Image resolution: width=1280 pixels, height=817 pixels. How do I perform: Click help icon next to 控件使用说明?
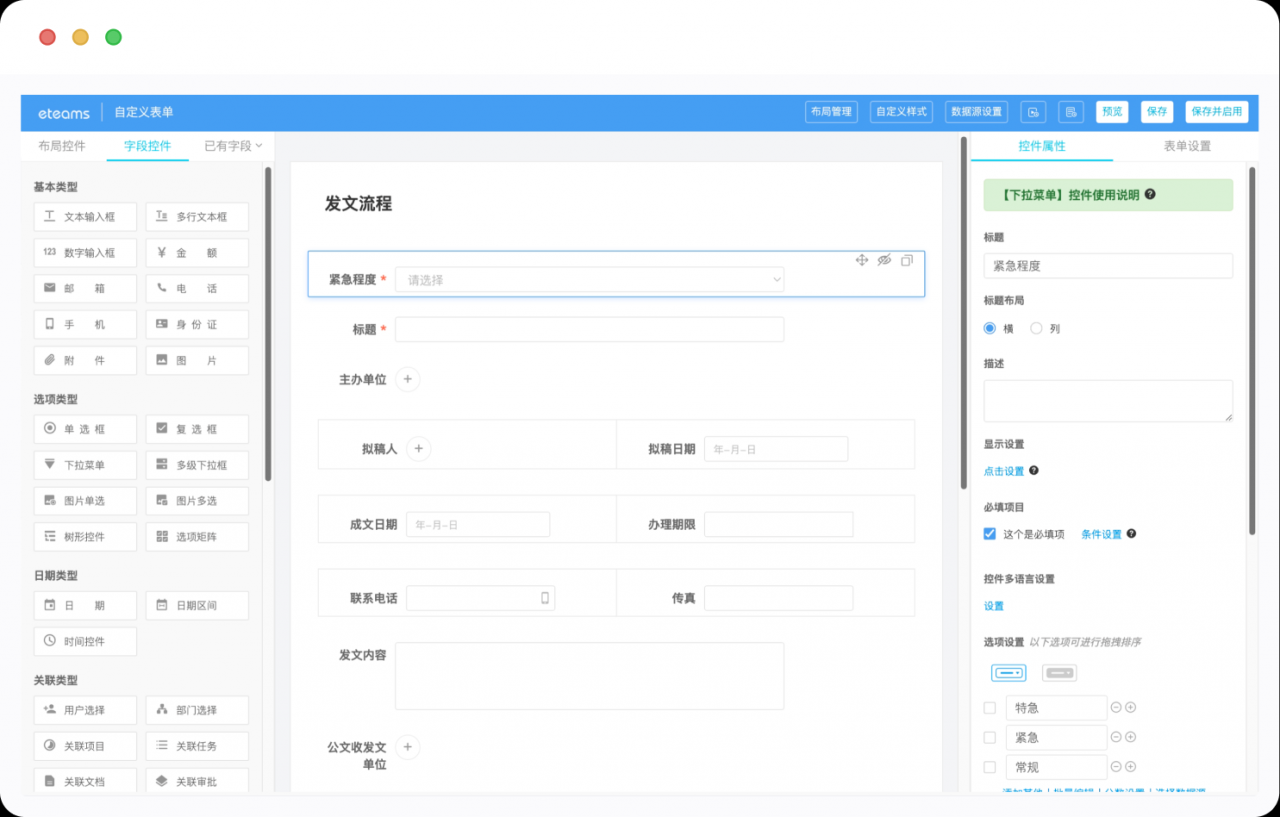[1150, 195]
